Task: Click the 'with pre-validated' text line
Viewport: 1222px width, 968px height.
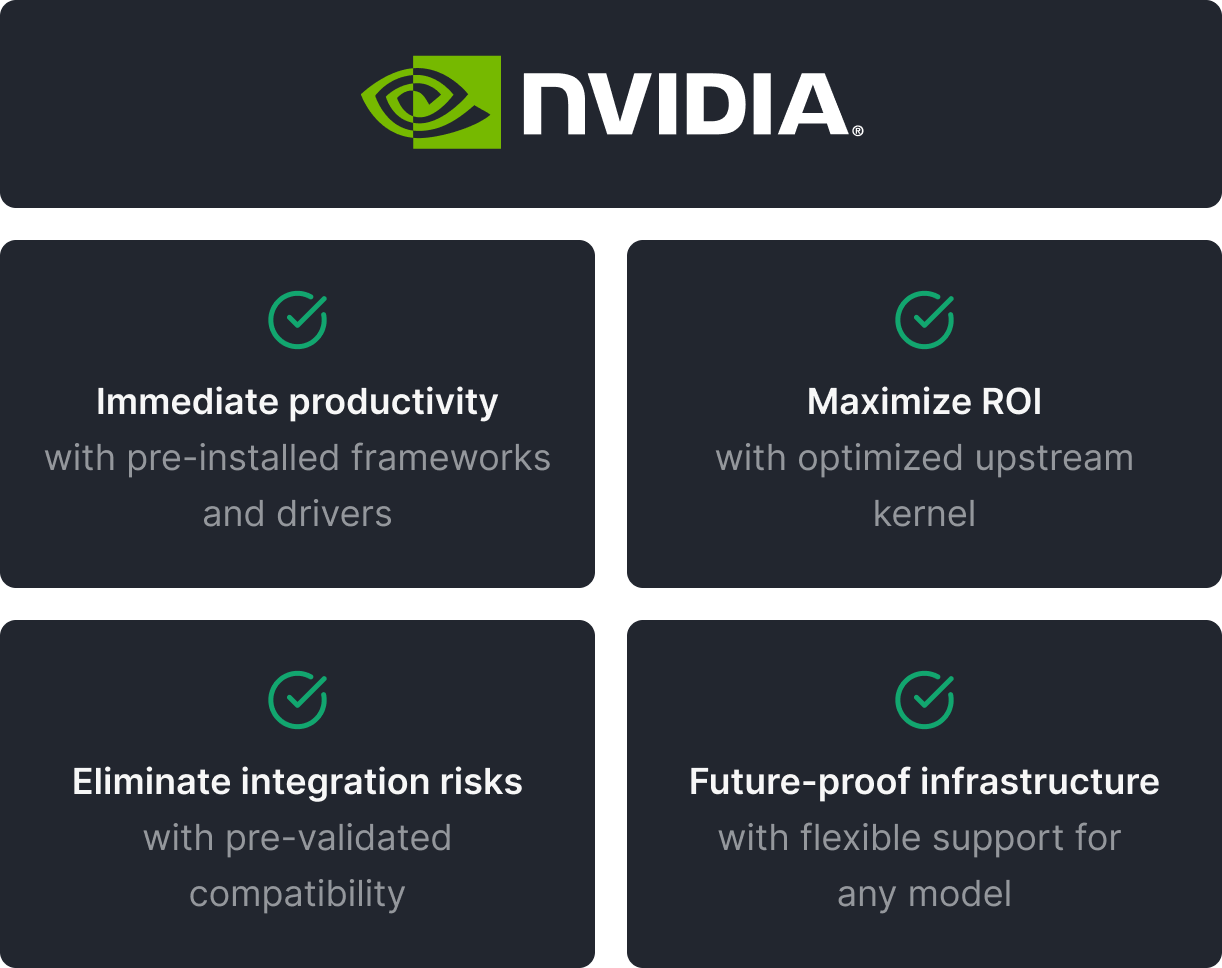Action: click(297, 838)
